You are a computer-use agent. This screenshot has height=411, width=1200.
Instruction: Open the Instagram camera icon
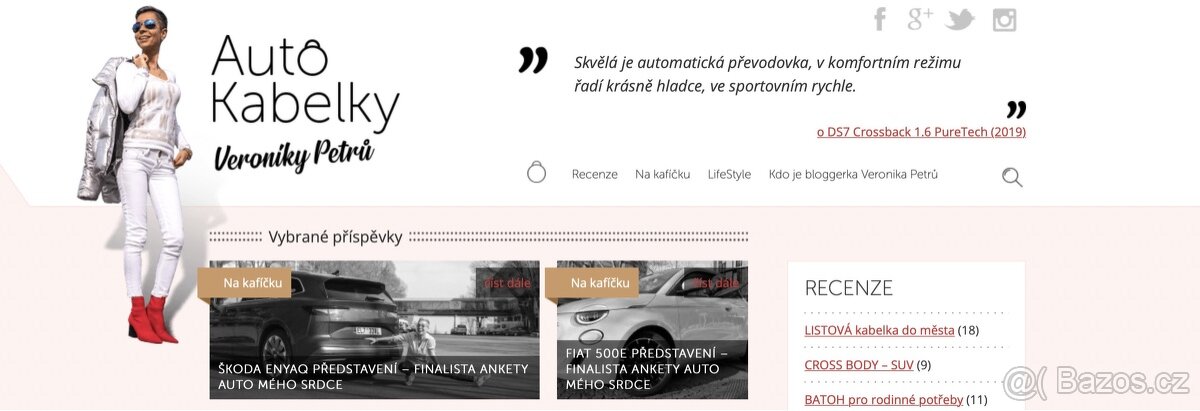1004,19
